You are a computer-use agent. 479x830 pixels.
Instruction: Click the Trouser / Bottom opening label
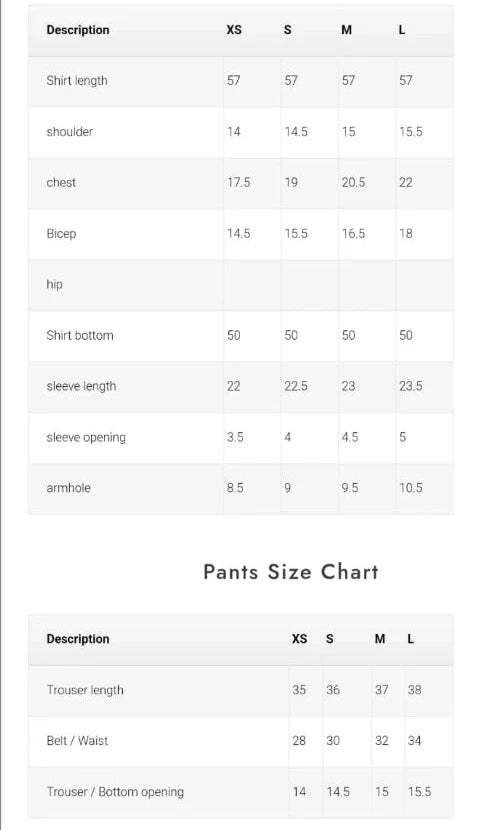[115, 792]
